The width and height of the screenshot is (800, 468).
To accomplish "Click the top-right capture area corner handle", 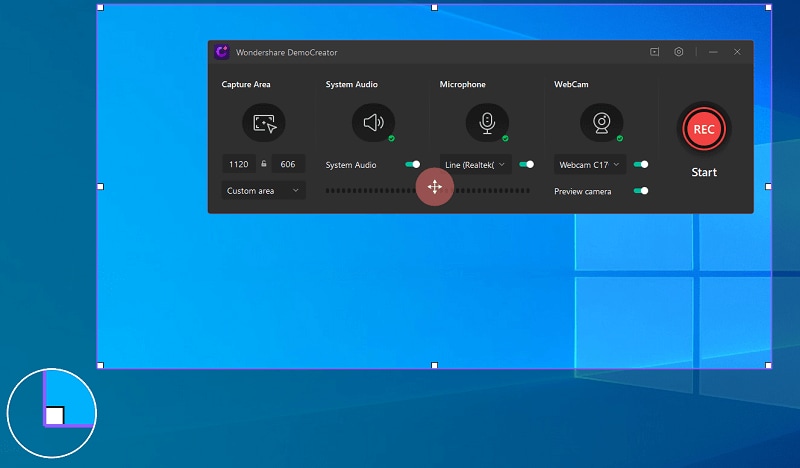I will [768, 8].
